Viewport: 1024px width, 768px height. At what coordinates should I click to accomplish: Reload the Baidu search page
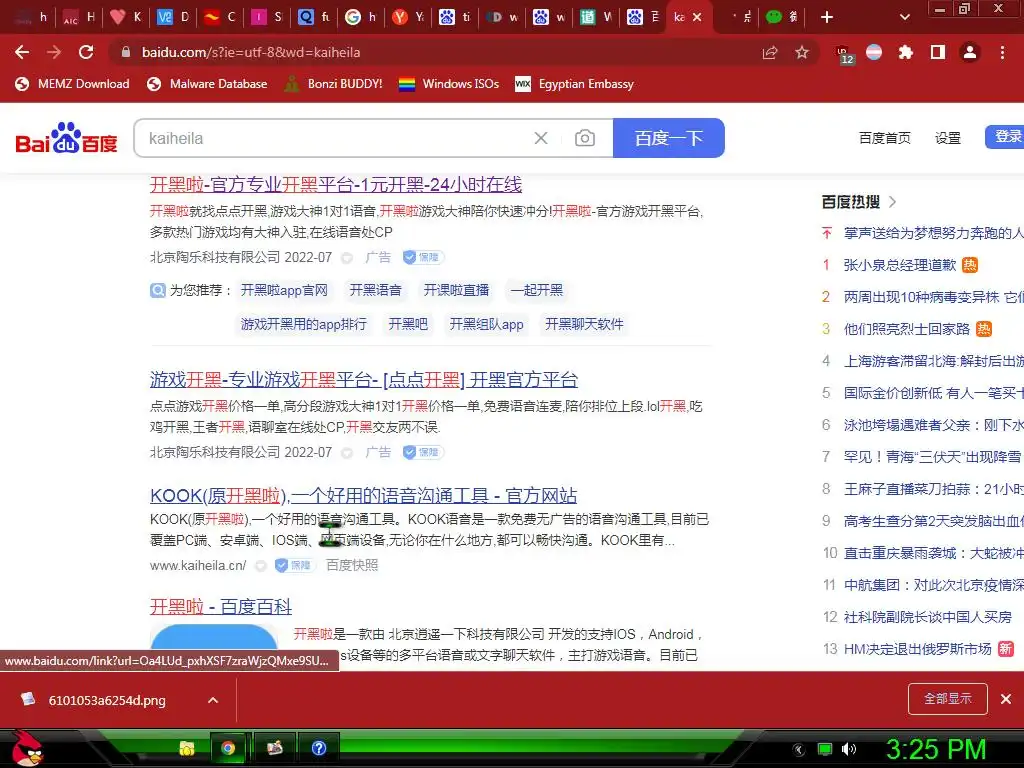(86, 52)
